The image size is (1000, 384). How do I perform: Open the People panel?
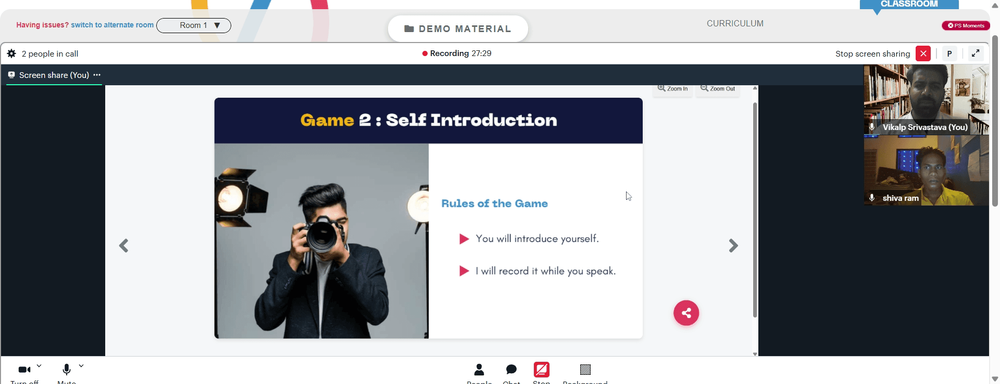tap(479, 373)
